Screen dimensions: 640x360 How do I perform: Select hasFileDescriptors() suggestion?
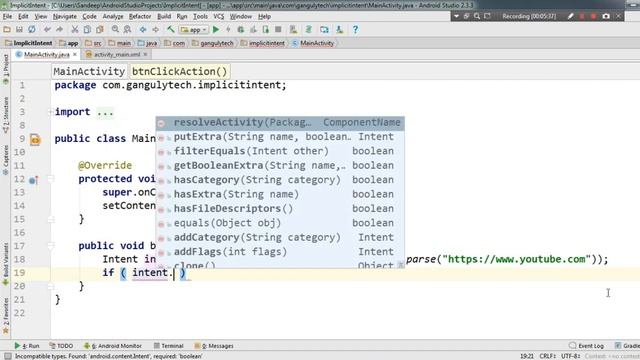[280, 209]
